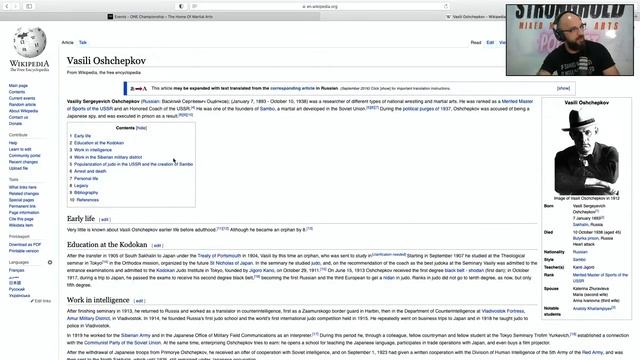Click the Russian translation icon in notice banner
Screen dimensions: 640x360
pos(138,89)
